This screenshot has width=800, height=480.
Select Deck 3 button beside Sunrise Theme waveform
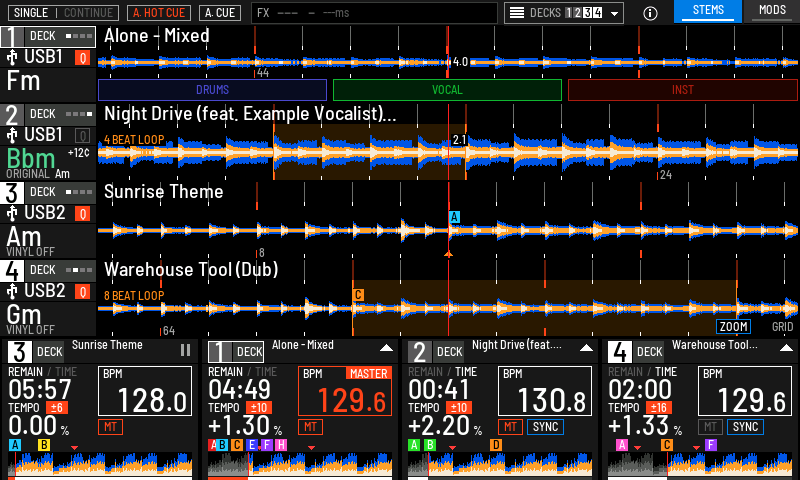tap(48, 192)
